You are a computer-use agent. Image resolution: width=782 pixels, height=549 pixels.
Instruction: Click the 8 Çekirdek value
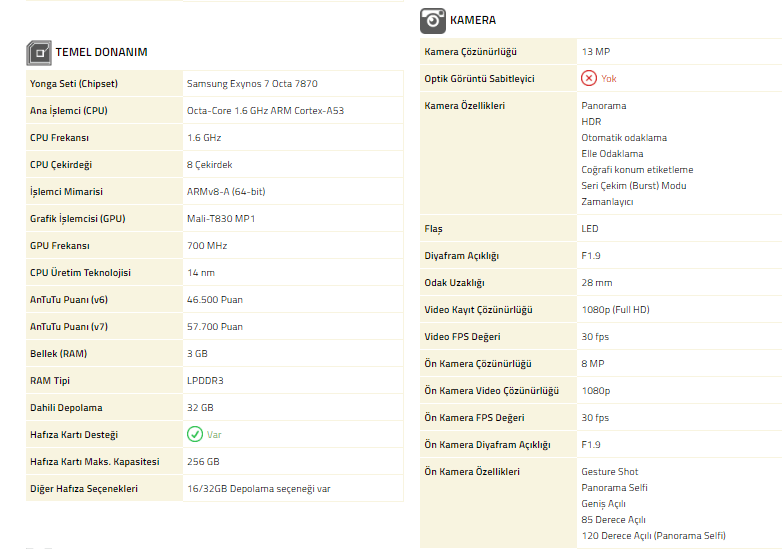pos(209,165)
